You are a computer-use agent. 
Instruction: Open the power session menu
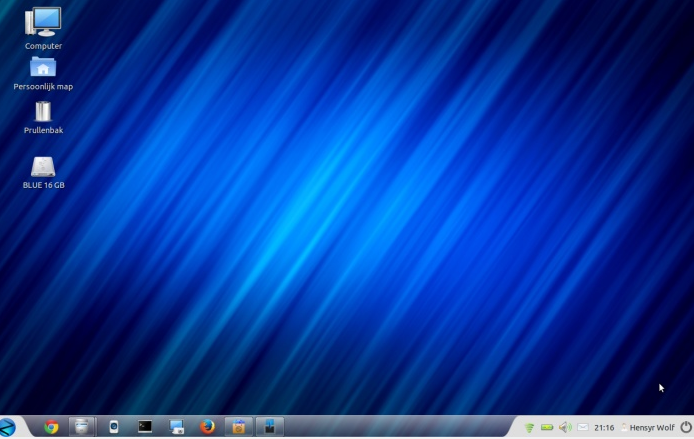[686, 427]
